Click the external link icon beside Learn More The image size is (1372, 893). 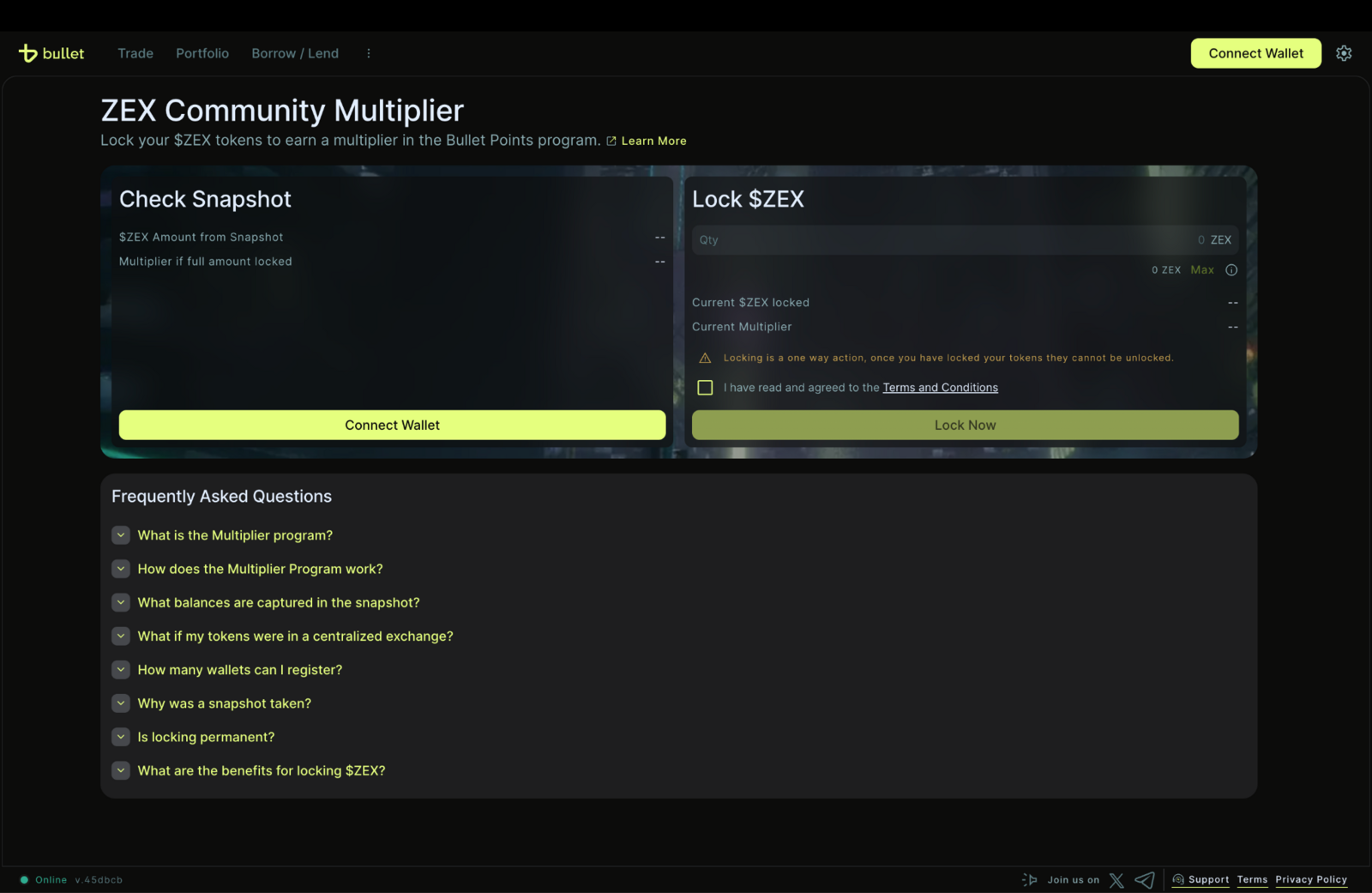(x=611, y=141)
